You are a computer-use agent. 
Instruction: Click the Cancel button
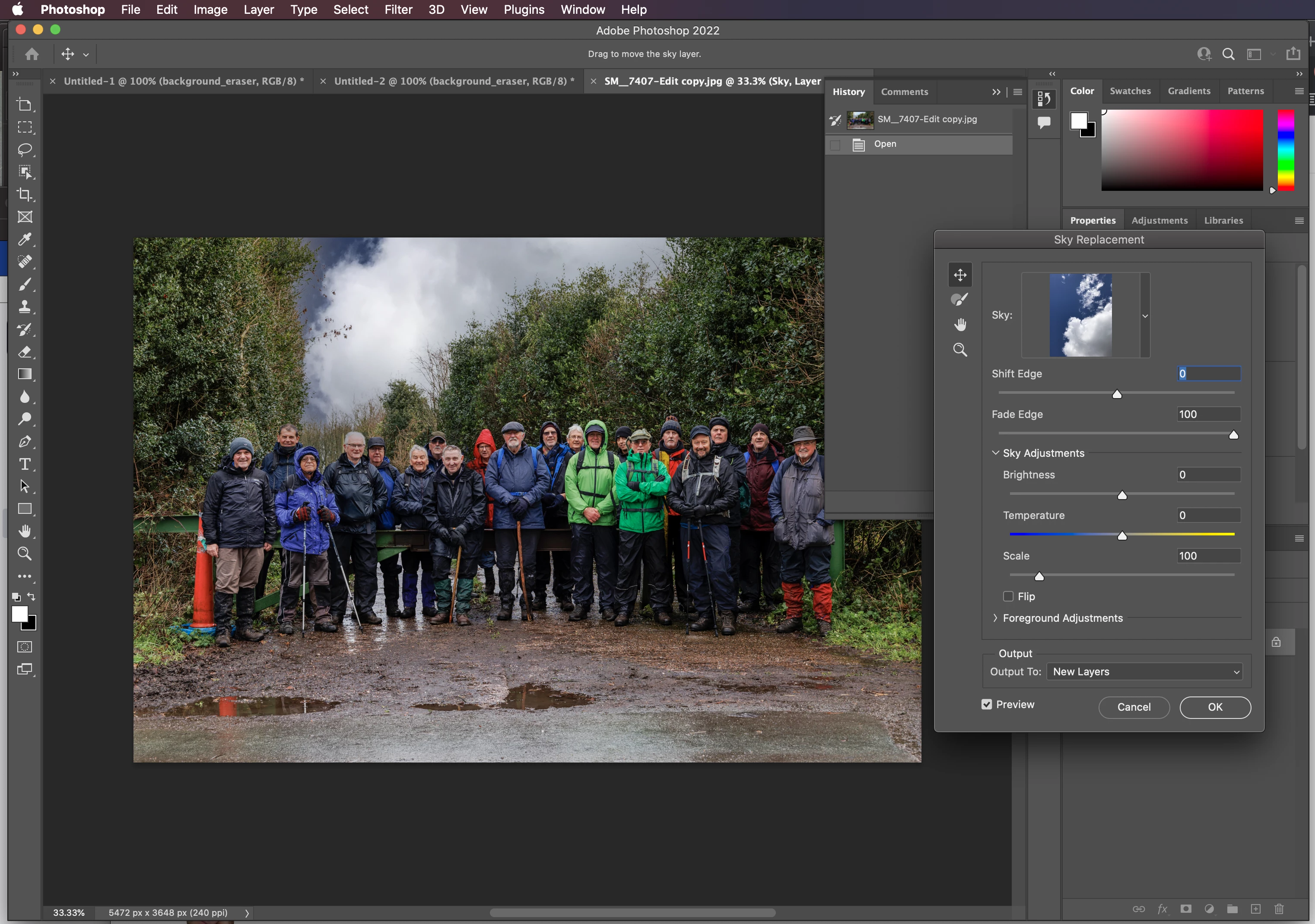point(1134,707)
